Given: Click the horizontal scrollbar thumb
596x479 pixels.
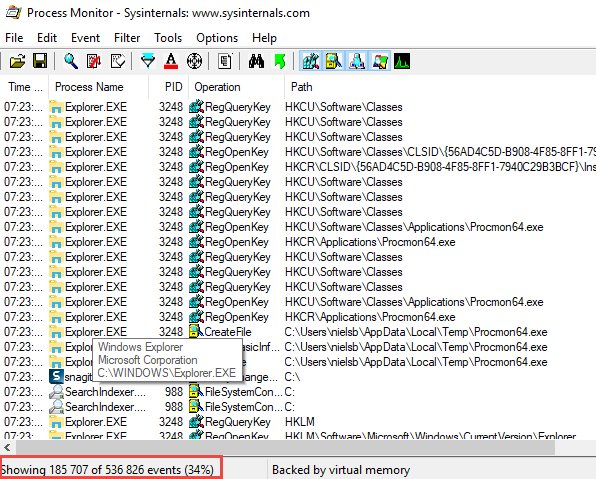Looking at the screenshot, I should 285,447.
